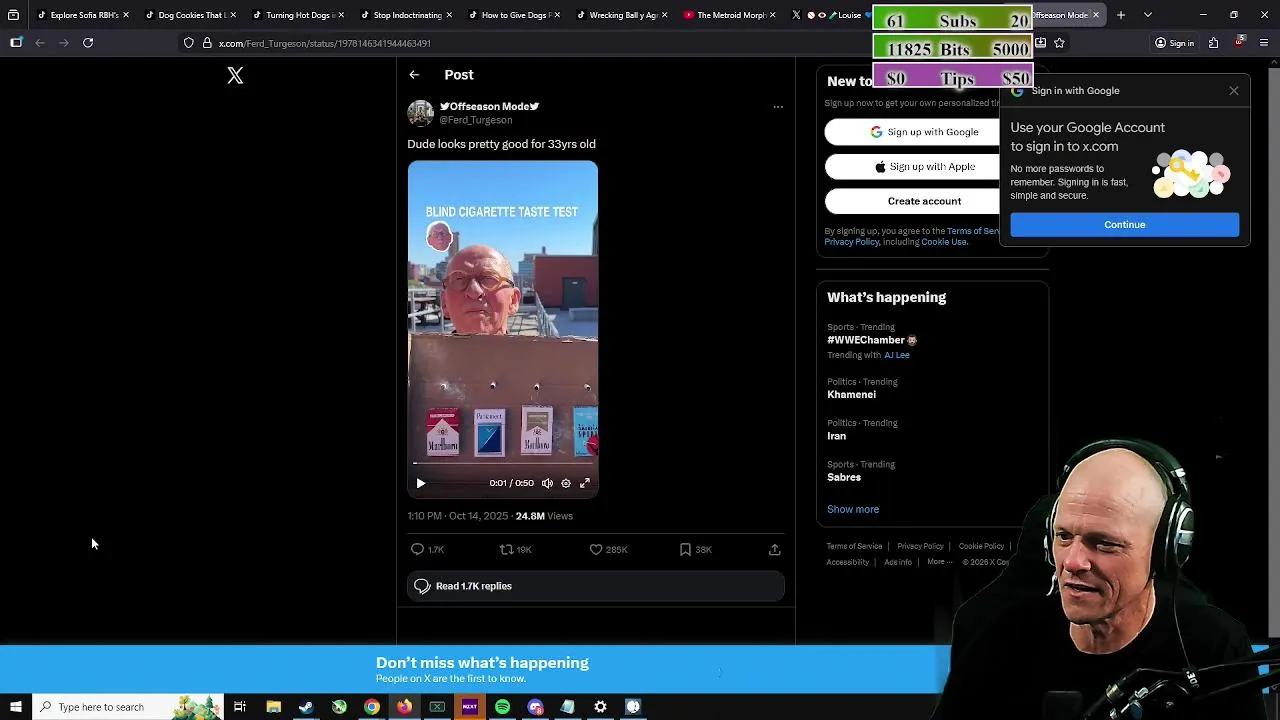Switch to Wrecking Ball y Ag tab
The width and height of the screenshot is (1280, 720).
coord(623,15)
